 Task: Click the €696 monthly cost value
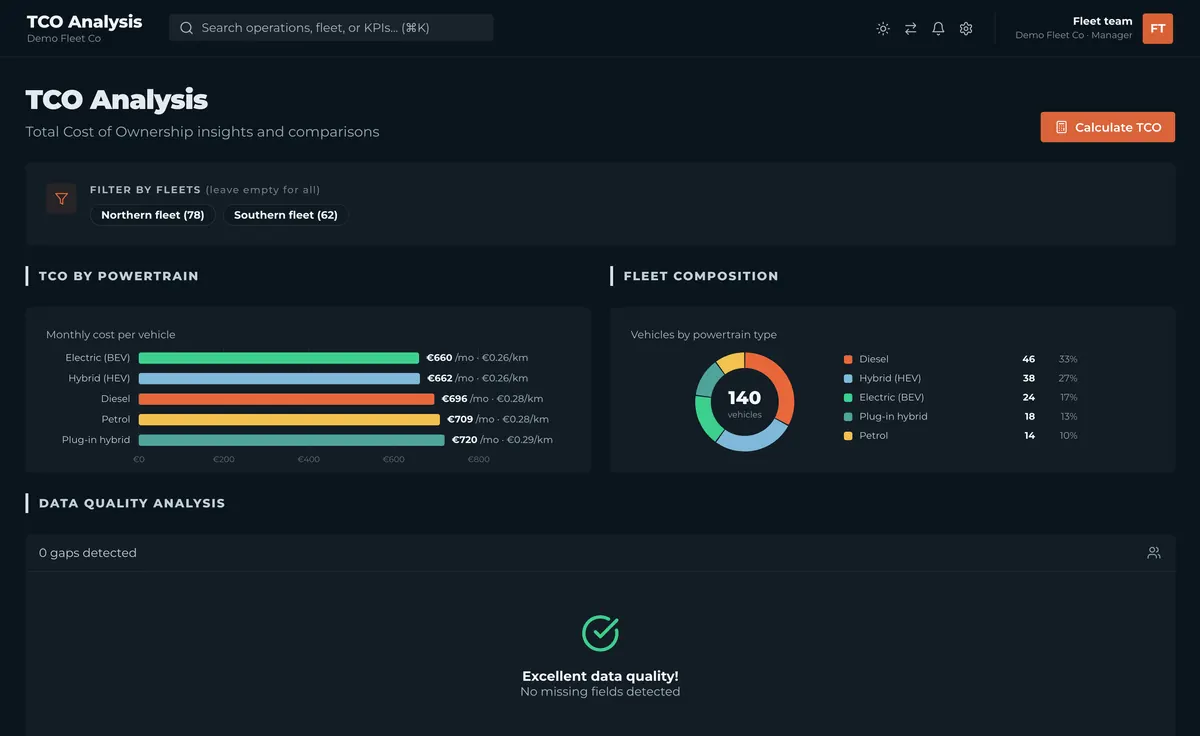tap(455, 399)
